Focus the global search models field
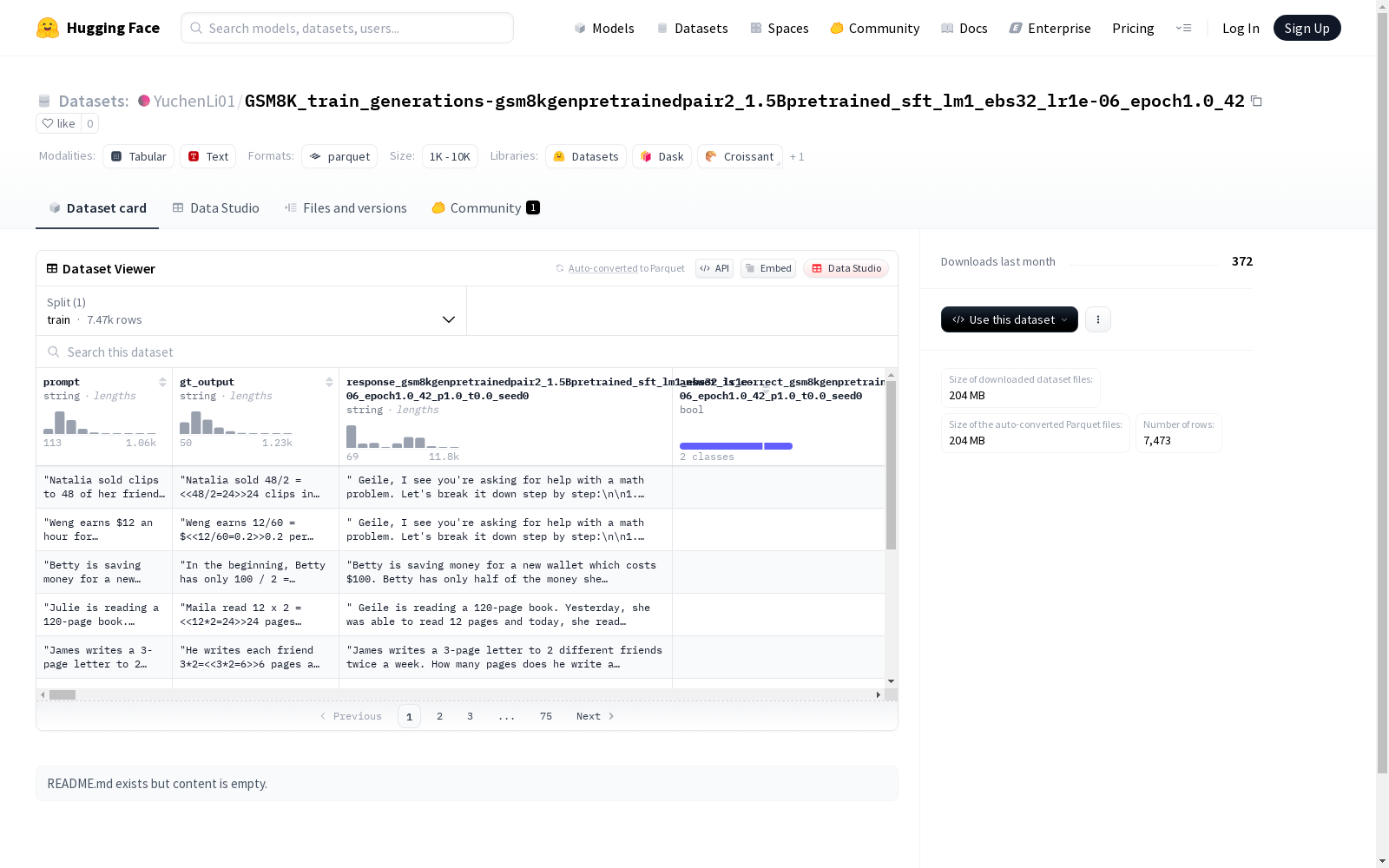 point(347,28)
